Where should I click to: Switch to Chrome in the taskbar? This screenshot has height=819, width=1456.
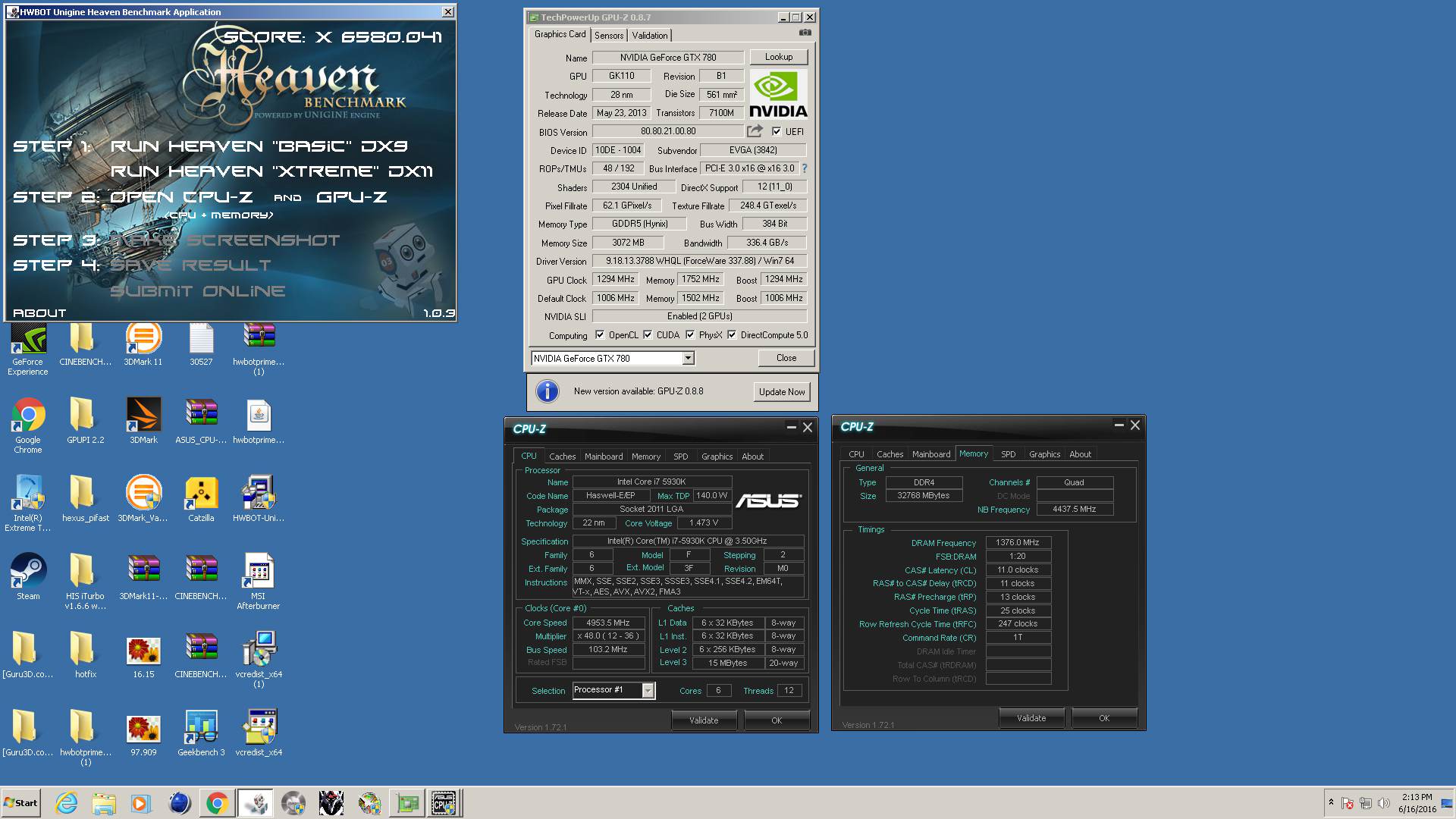point(217,803)
